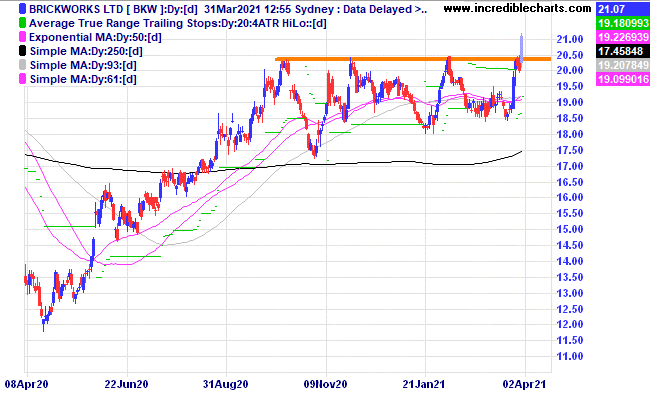The image size is (651, 395).
Task: Click the 19.00 price axis label
Action: pos(570,102)
